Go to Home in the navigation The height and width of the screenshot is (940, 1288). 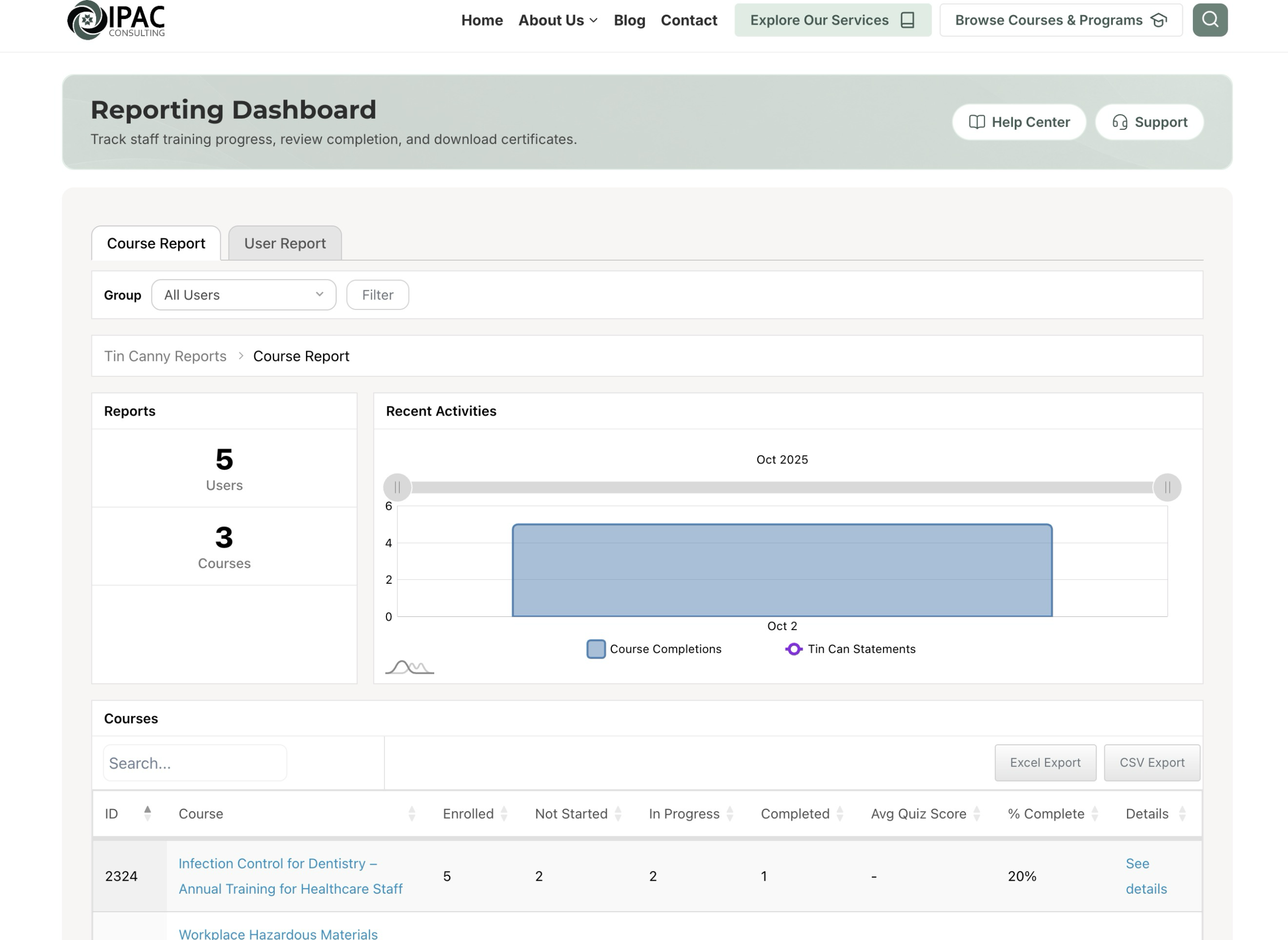tap(482, 21)
